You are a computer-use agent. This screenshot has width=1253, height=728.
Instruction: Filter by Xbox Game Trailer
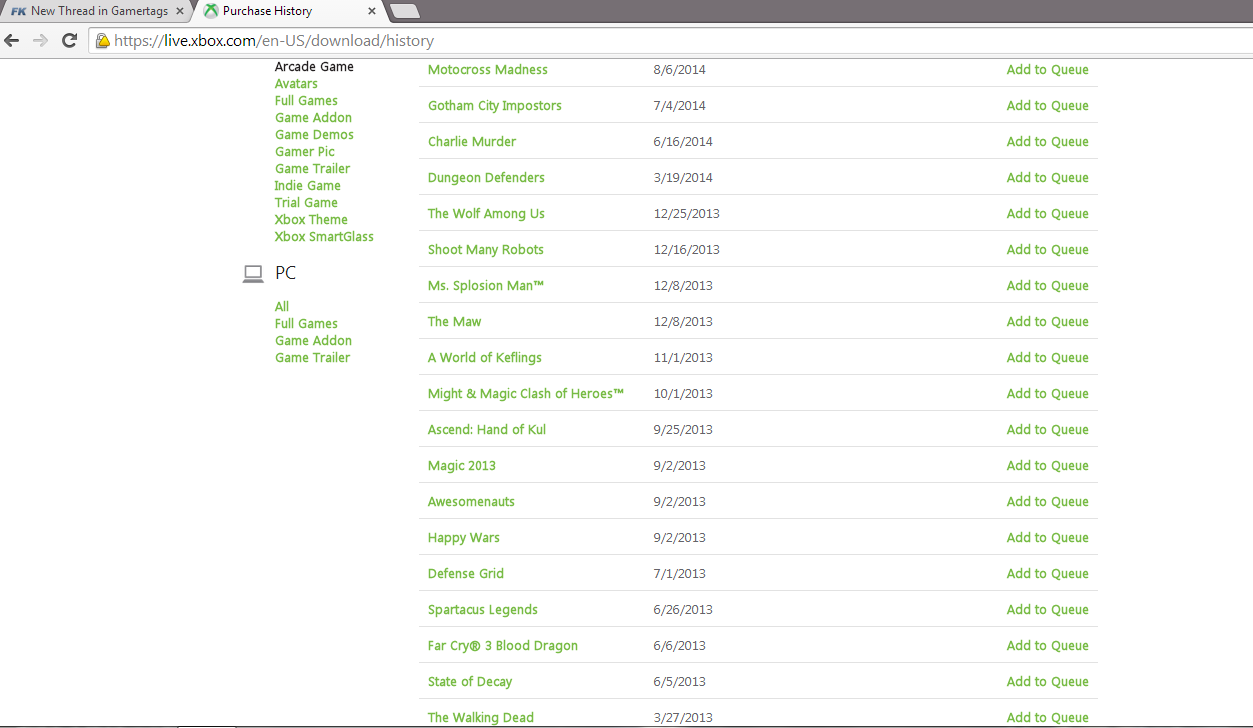(312, 169)
